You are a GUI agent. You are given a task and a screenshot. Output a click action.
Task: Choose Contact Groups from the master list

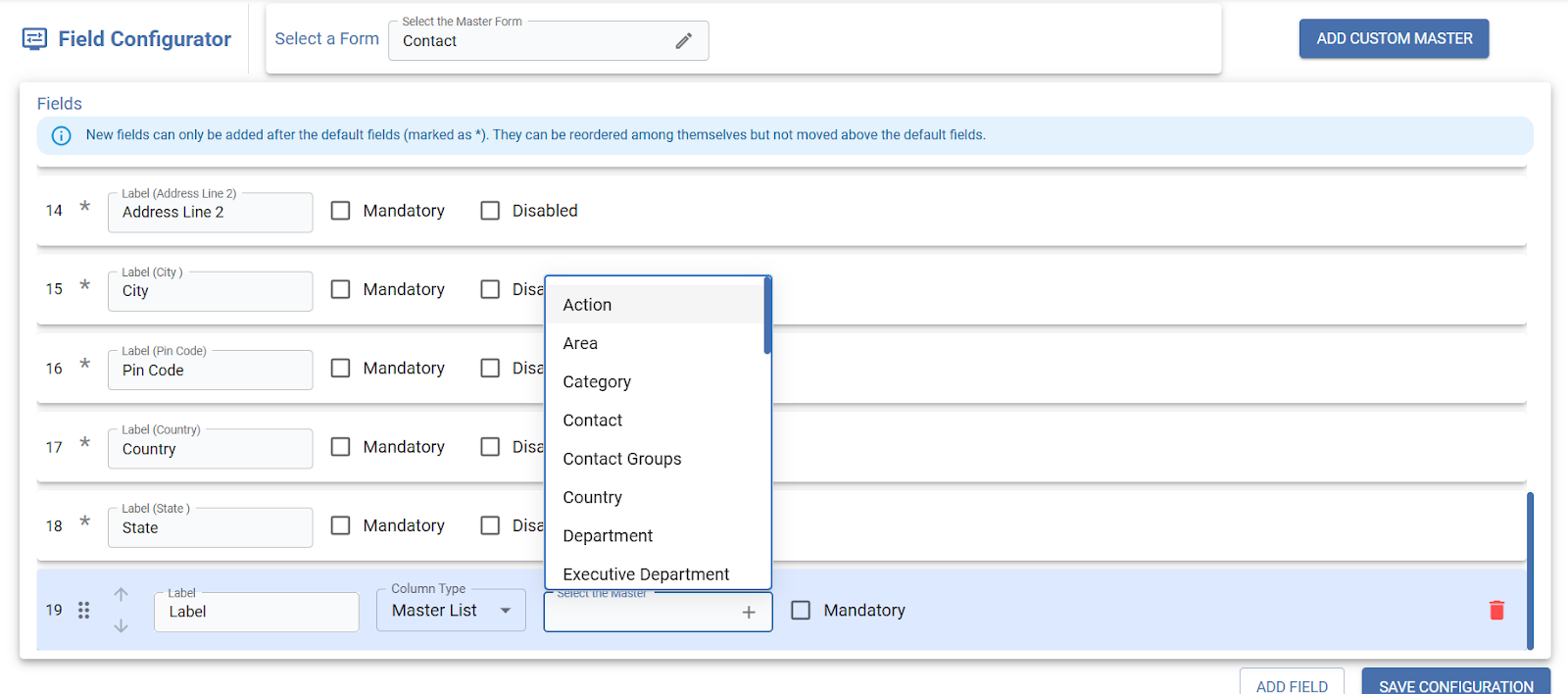621,459
